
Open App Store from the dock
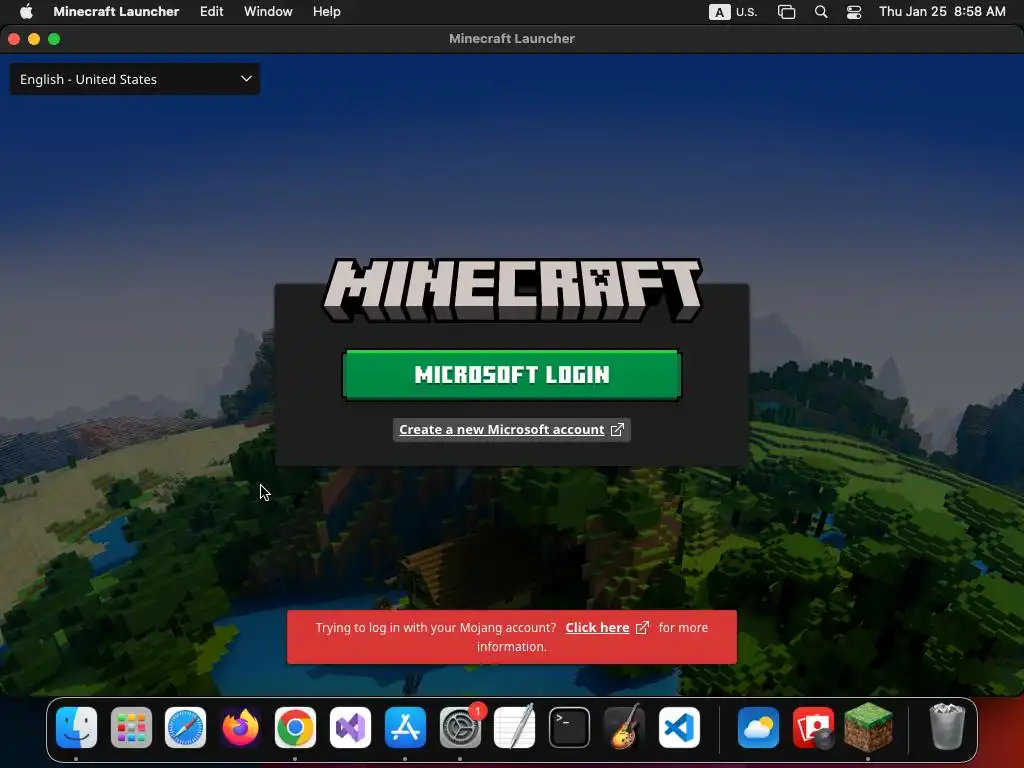coord(405,727)
